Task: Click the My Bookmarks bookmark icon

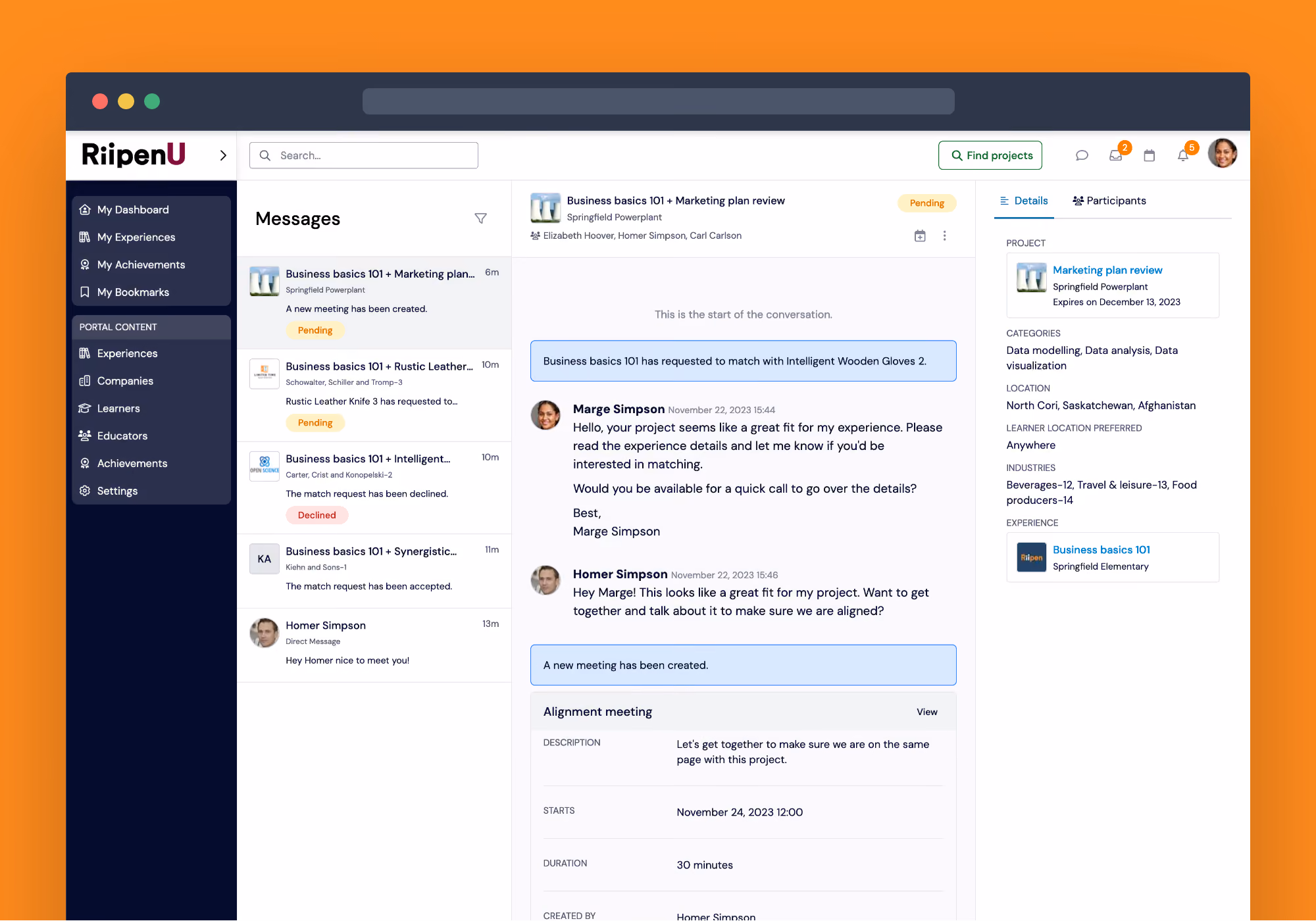Action: [85, 292]
